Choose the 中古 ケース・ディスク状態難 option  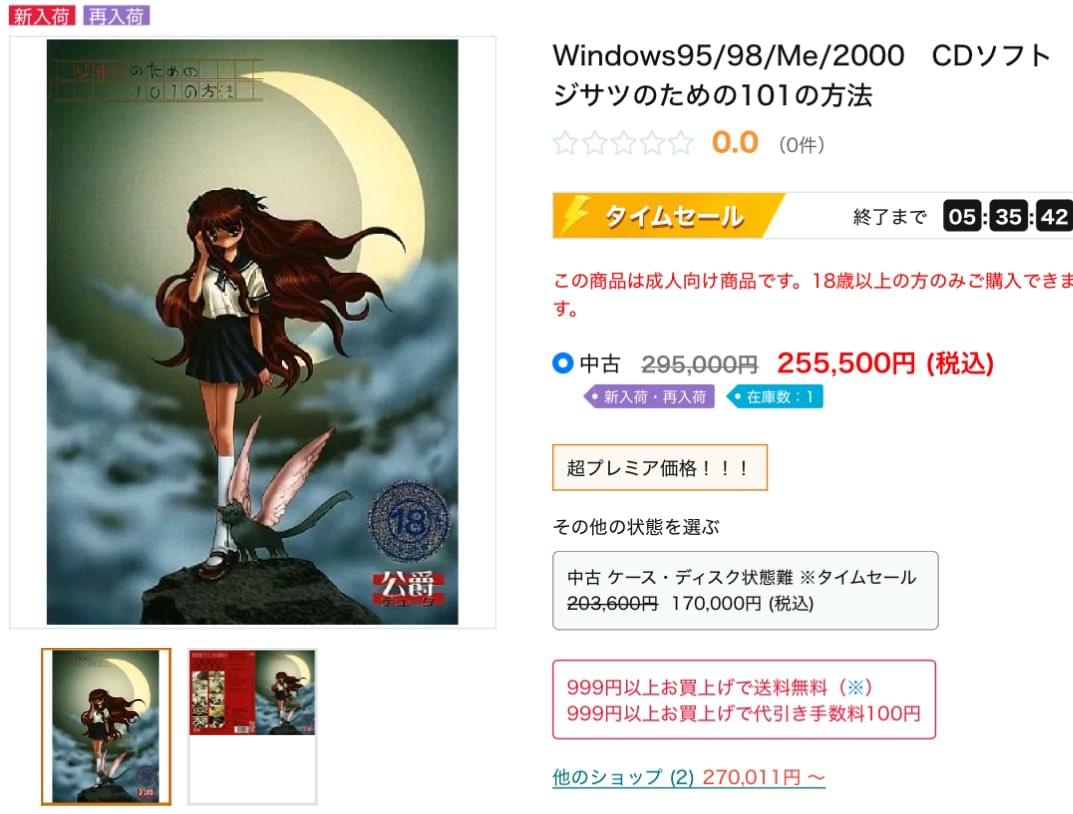coord(745,590)
